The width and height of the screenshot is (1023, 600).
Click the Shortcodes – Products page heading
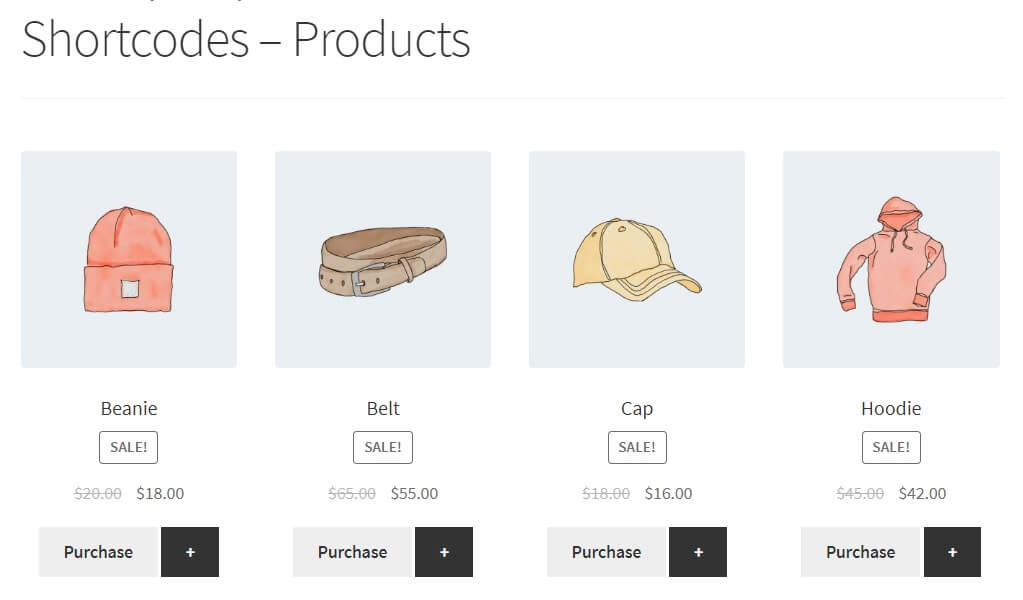pyautogui.click(x=246, y=40)
